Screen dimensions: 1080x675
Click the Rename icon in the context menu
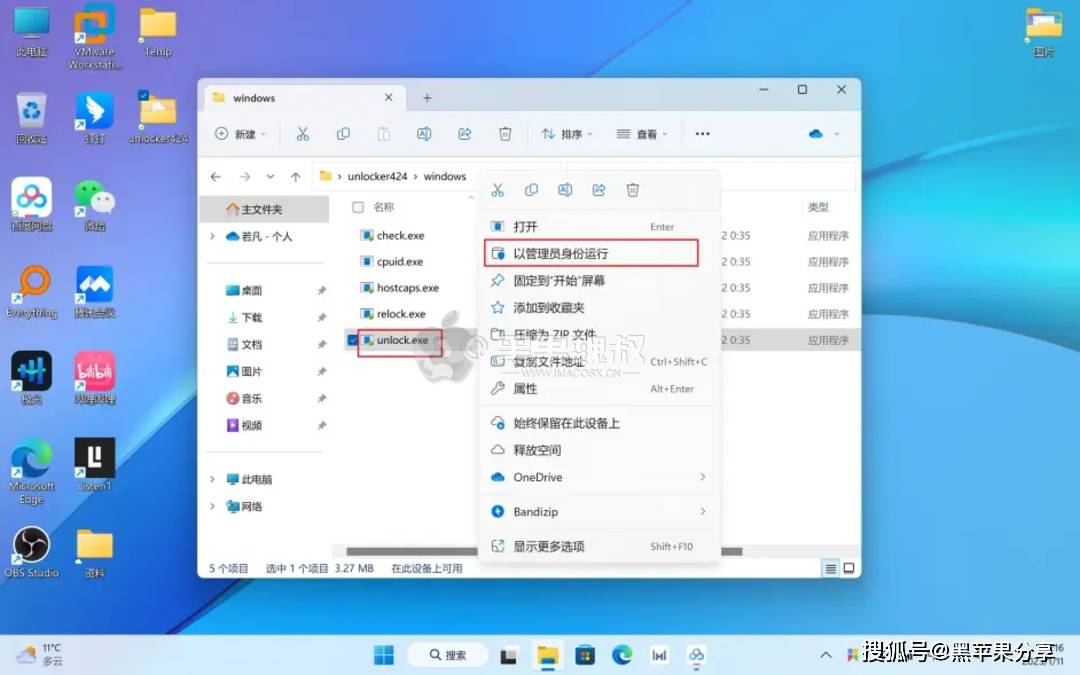coord(565,190)
